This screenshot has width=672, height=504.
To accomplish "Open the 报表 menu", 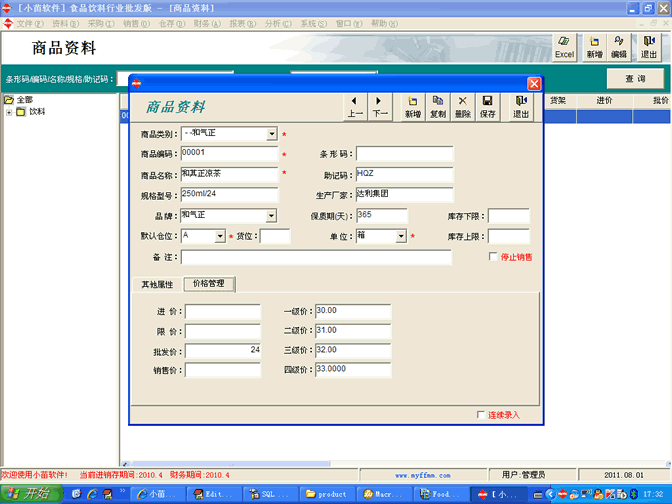I will (243, 24).
